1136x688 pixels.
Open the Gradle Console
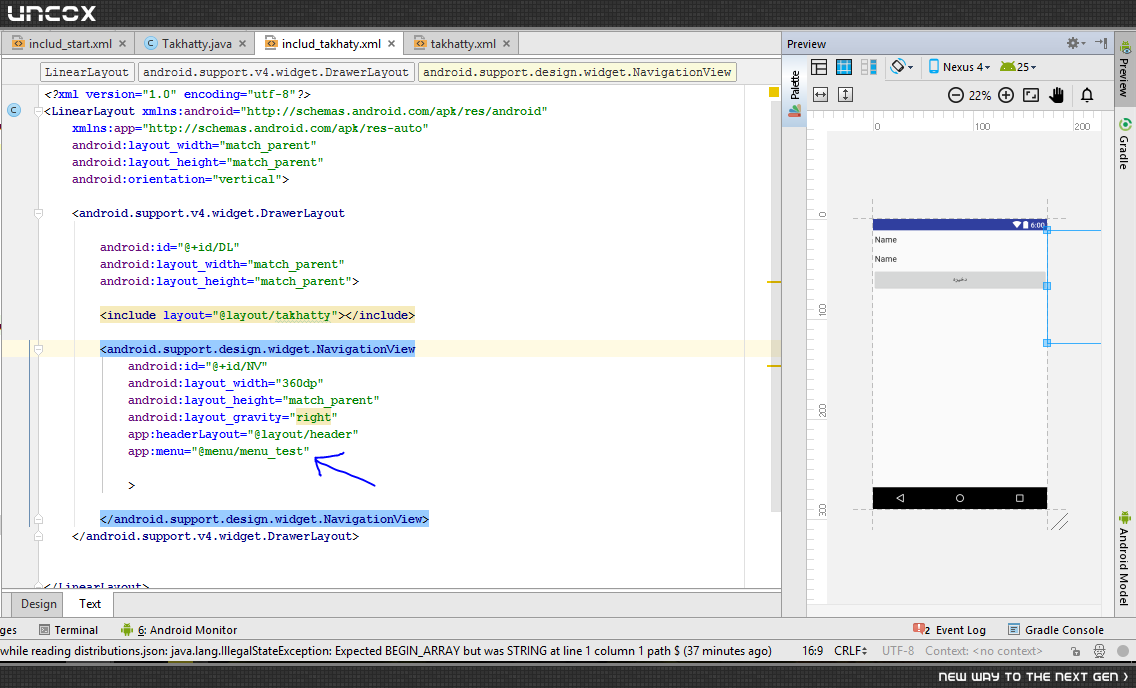1056,630
